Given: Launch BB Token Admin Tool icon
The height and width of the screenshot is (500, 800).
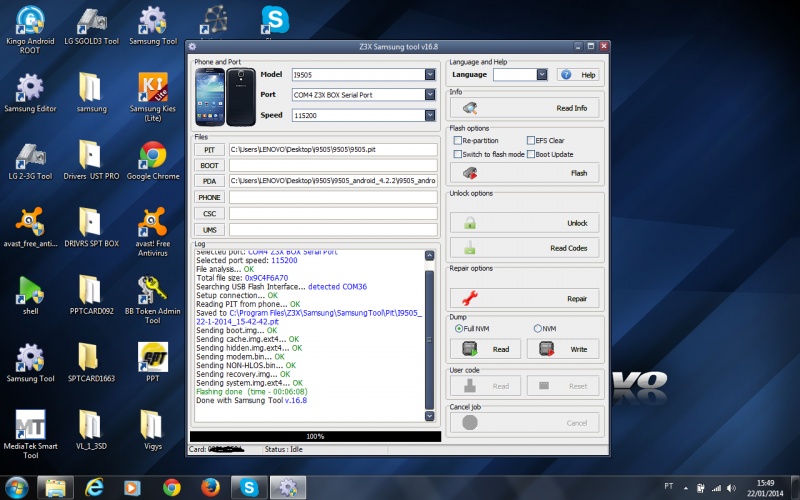Looking at the screenshot, I should pos(153,299).
